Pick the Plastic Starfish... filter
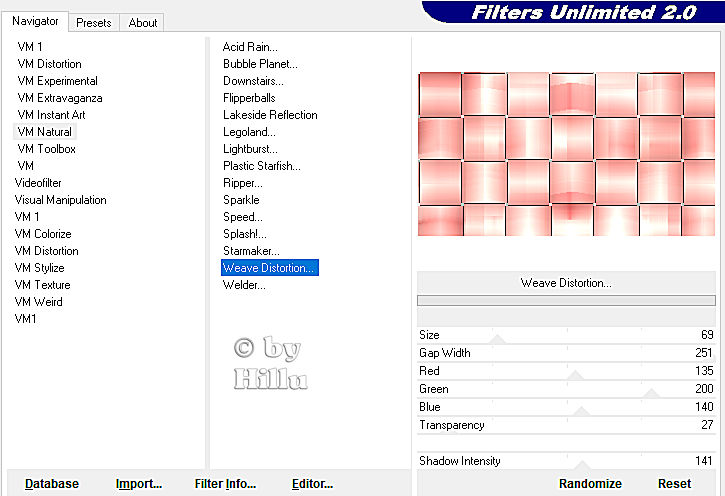The width and height of the screenshot is (725, 496). 262,165
